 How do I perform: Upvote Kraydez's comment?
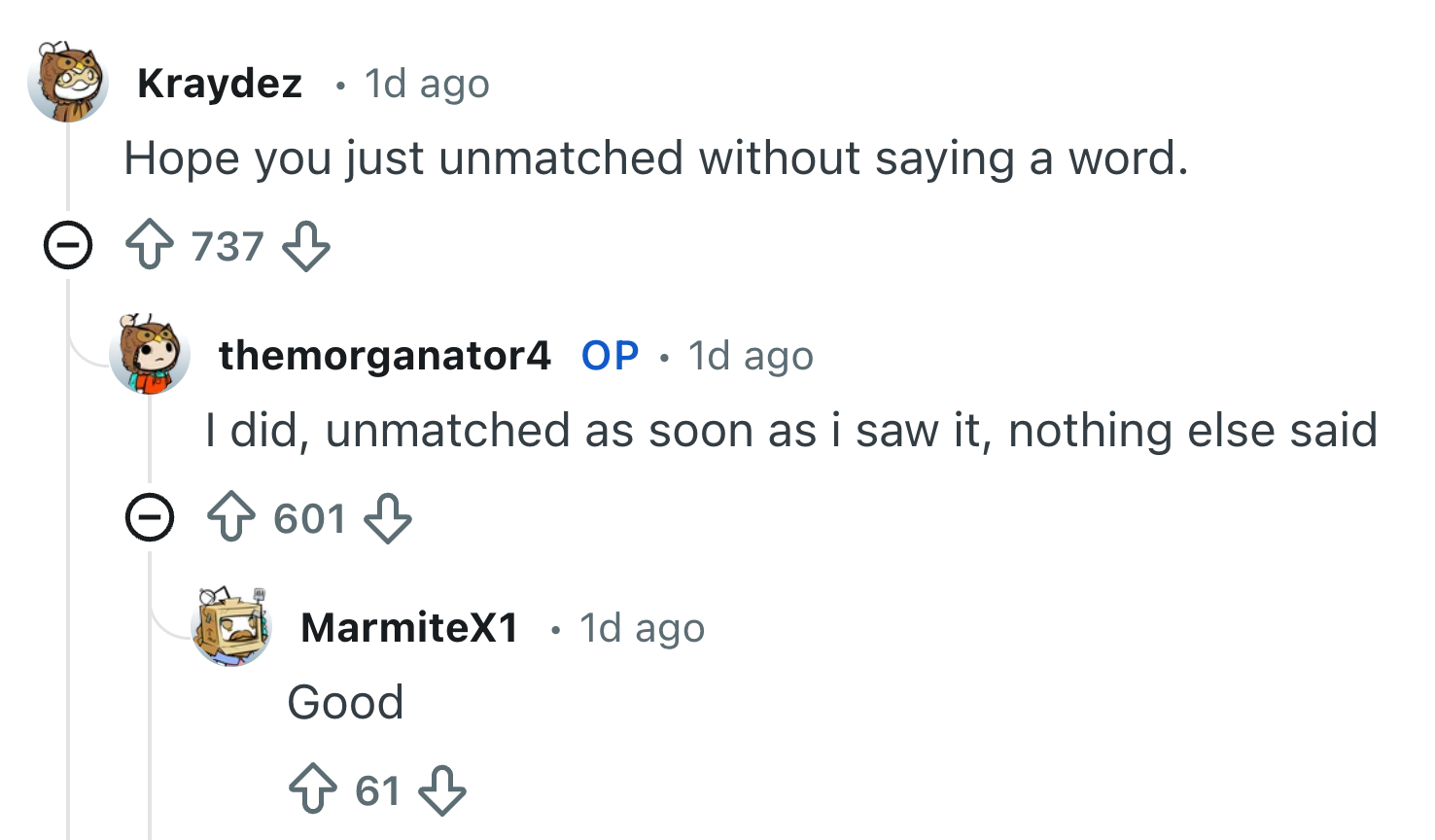pyautogui.click(x=150, y=246)
